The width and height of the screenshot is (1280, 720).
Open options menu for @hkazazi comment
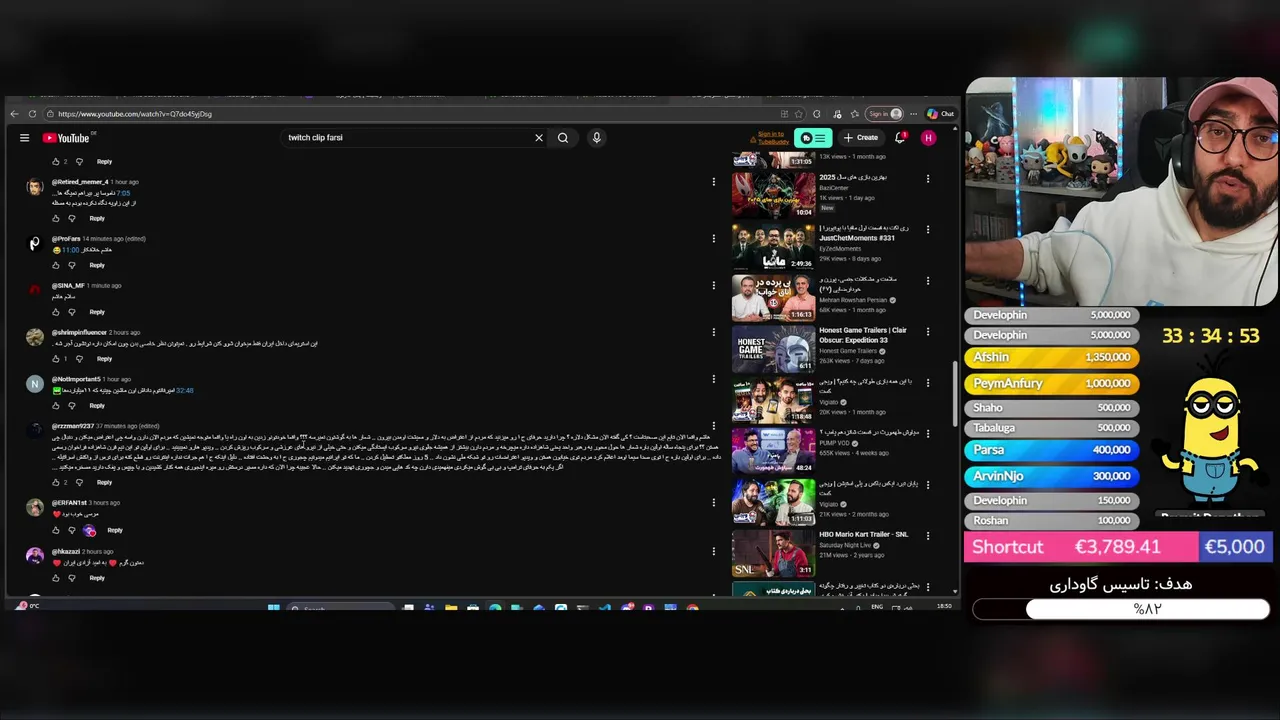(x=713, y=551)
